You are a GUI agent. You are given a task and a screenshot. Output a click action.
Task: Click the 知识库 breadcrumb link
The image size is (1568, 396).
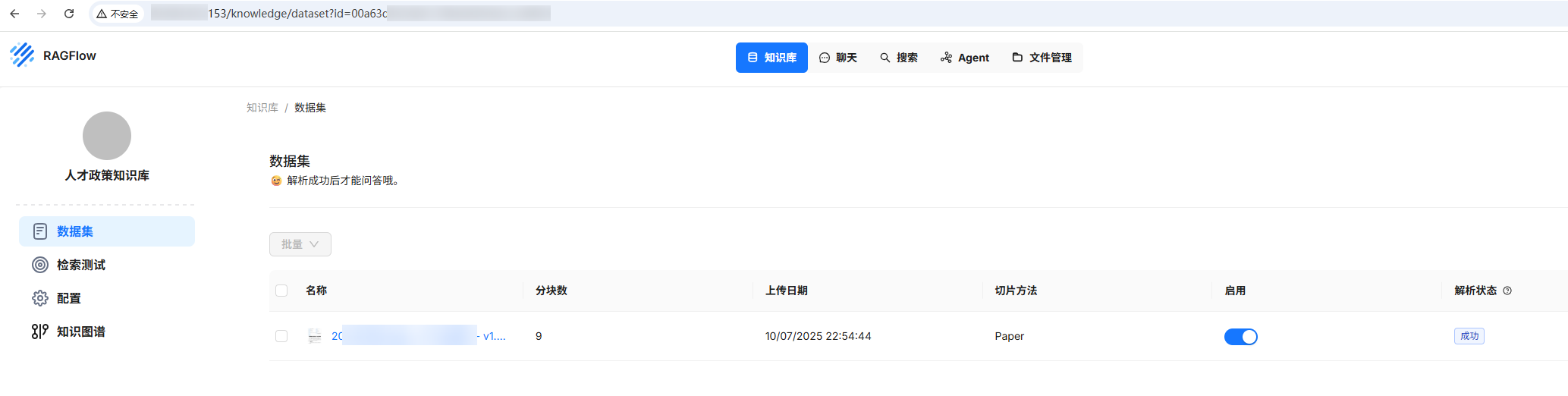[x=262, y=108]
